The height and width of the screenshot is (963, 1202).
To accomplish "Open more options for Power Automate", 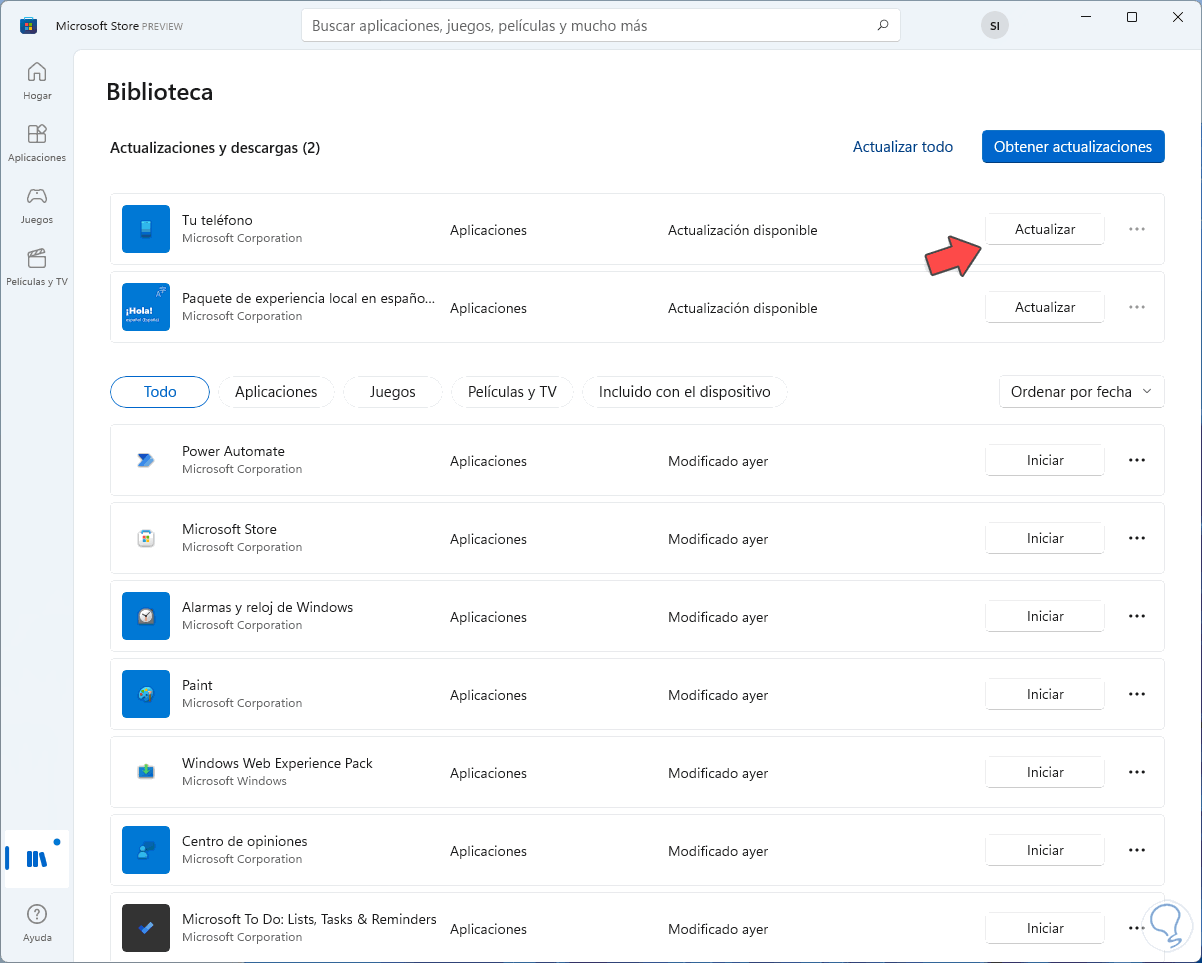I will coord(1136,460).
